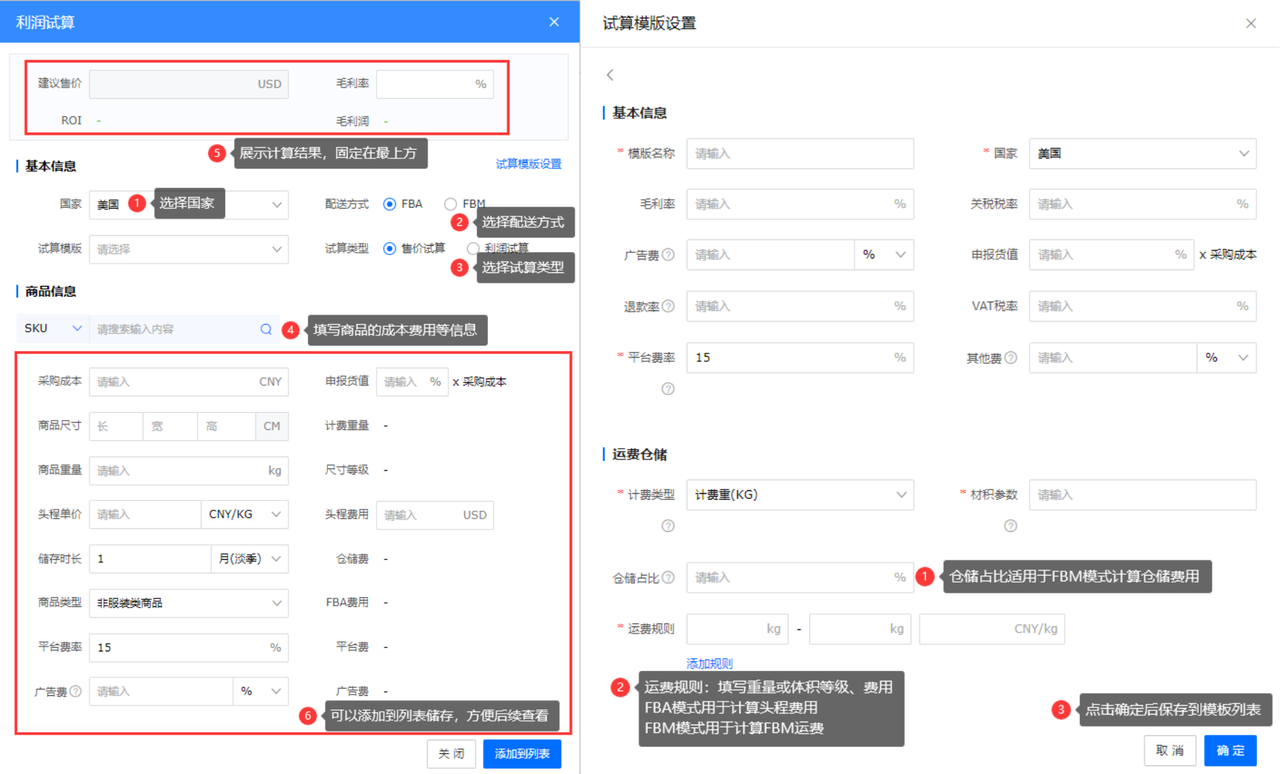Click 采购成本 CNY input field
Image resolution: width=1280 pixels, height=774 pixels.
189,381
